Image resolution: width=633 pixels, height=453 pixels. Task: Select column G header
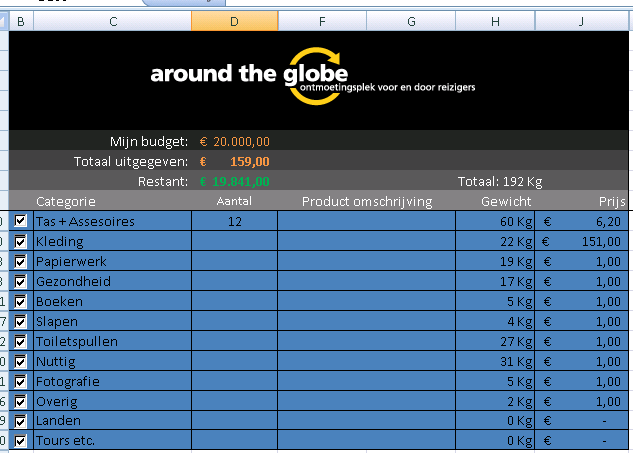click(x=411, y=21)
